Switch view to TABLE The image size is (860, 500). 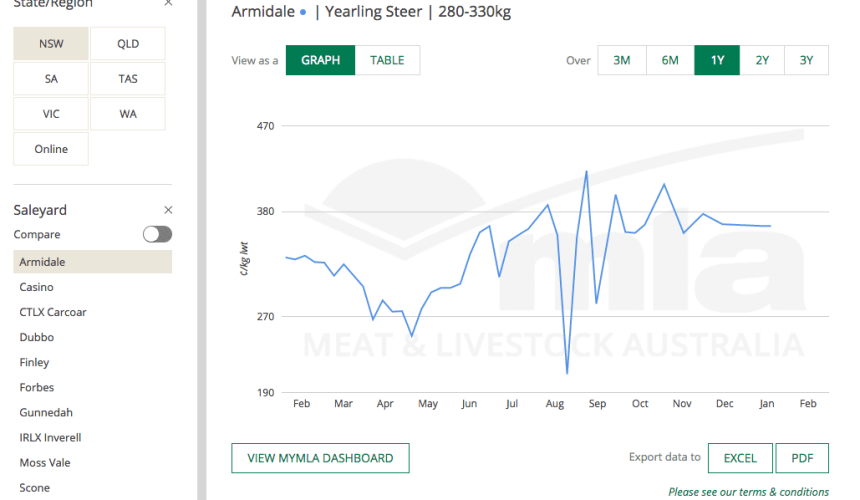pos(387,60)
